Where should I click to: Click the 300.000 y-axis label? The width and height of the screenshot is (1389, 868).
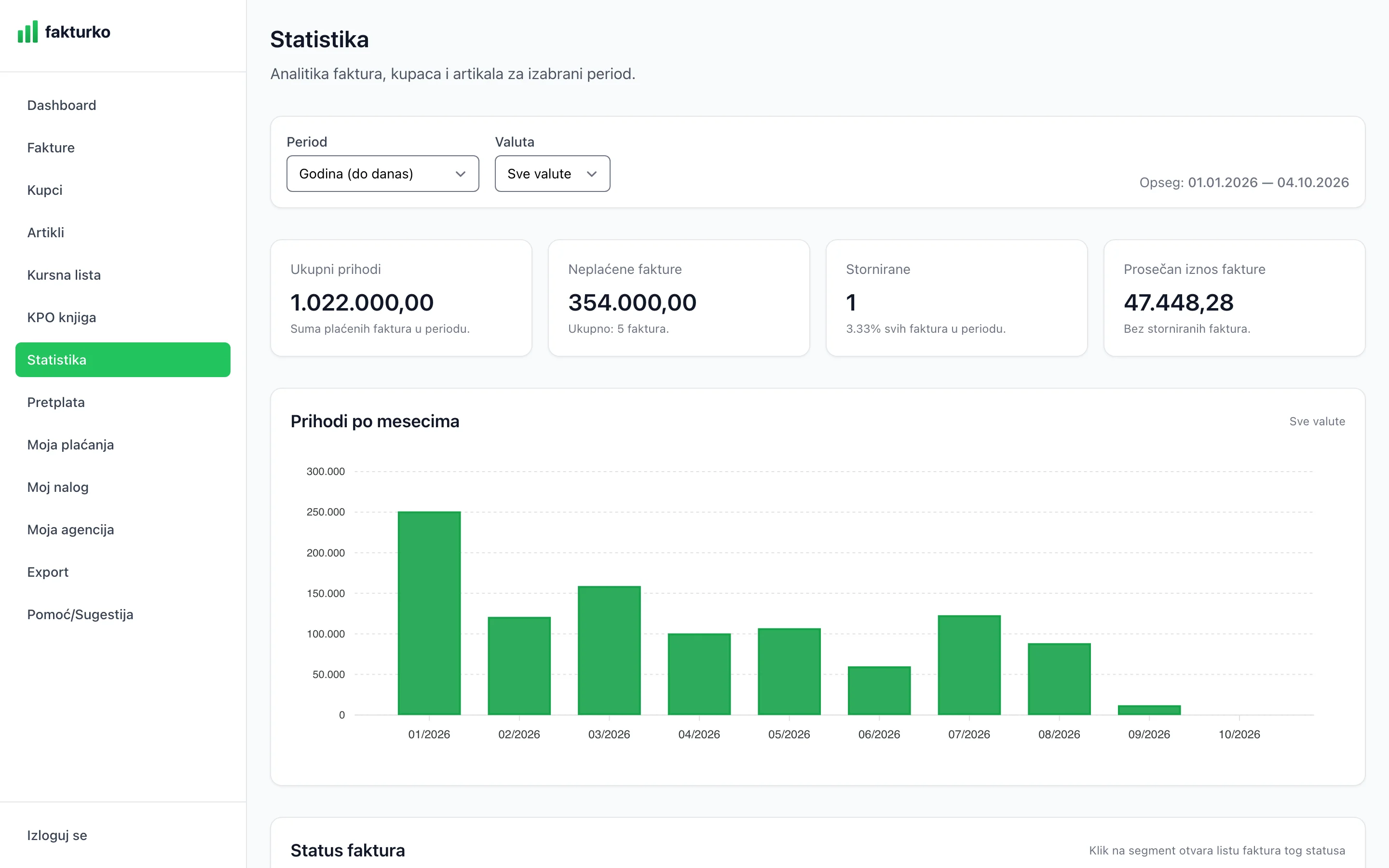(326, 471)
